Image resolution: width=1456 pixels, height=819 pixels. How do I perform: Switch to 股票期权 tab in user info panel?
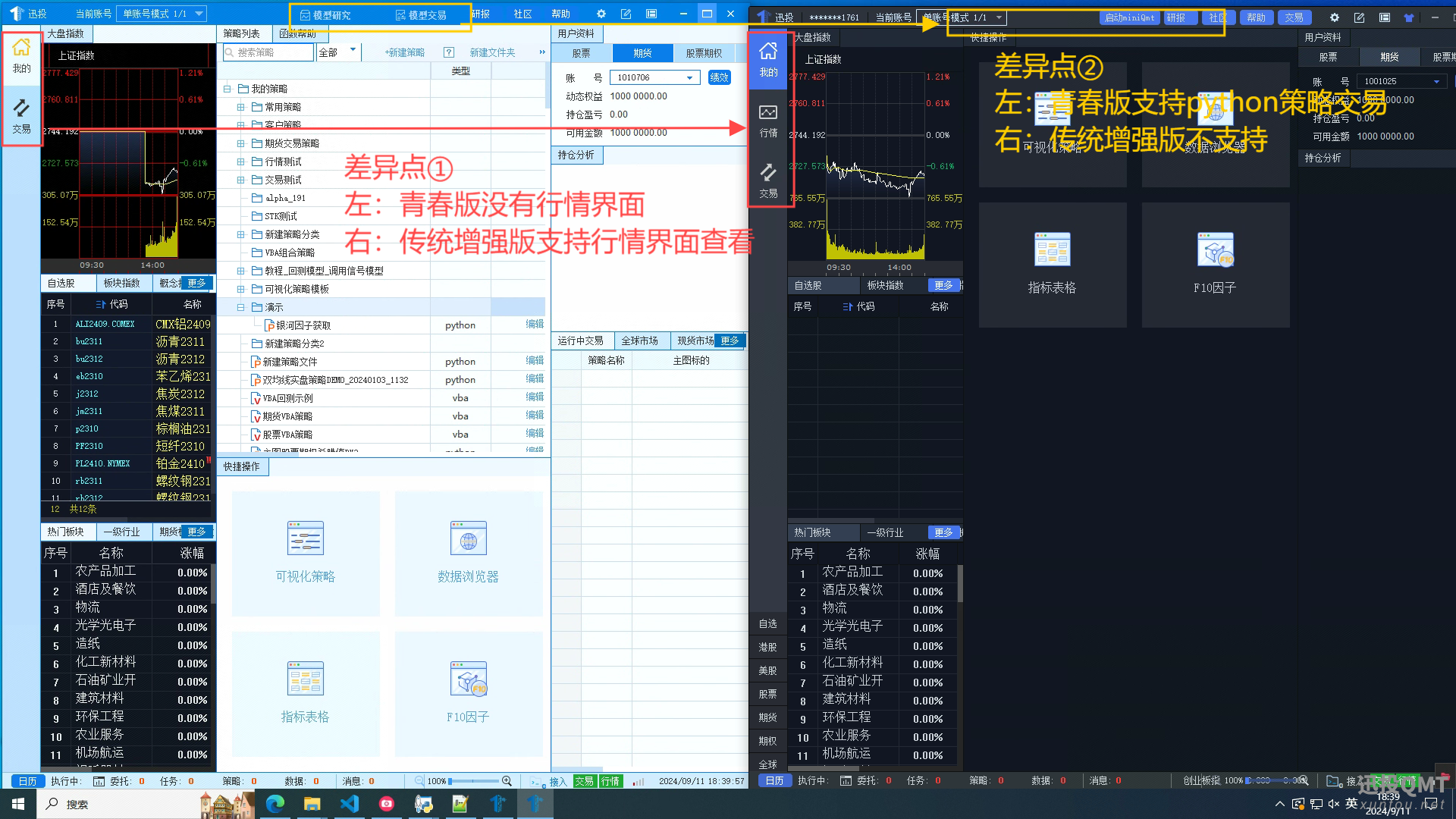(703, 53)
